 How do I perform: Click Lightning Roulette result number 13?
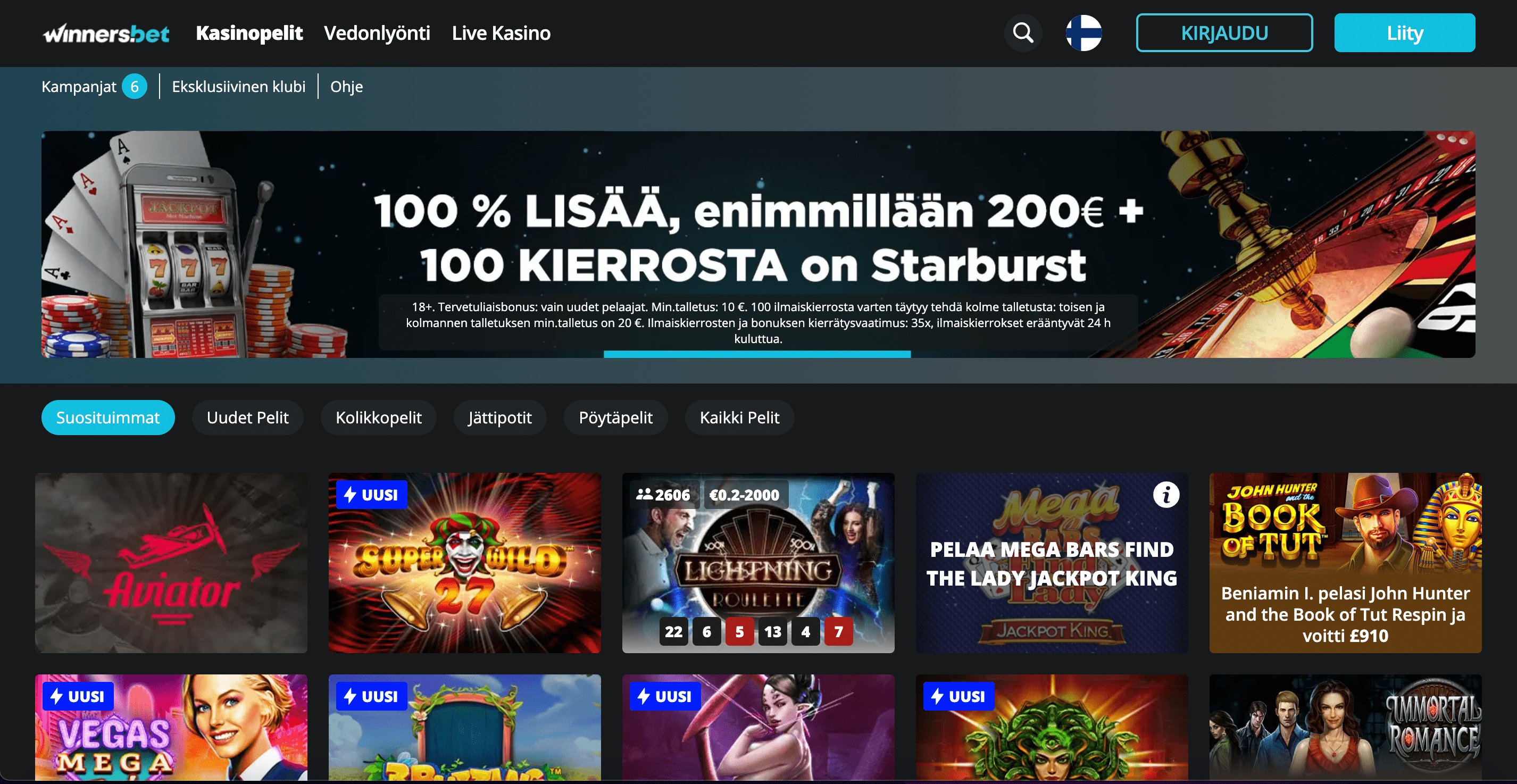(773, 631)
